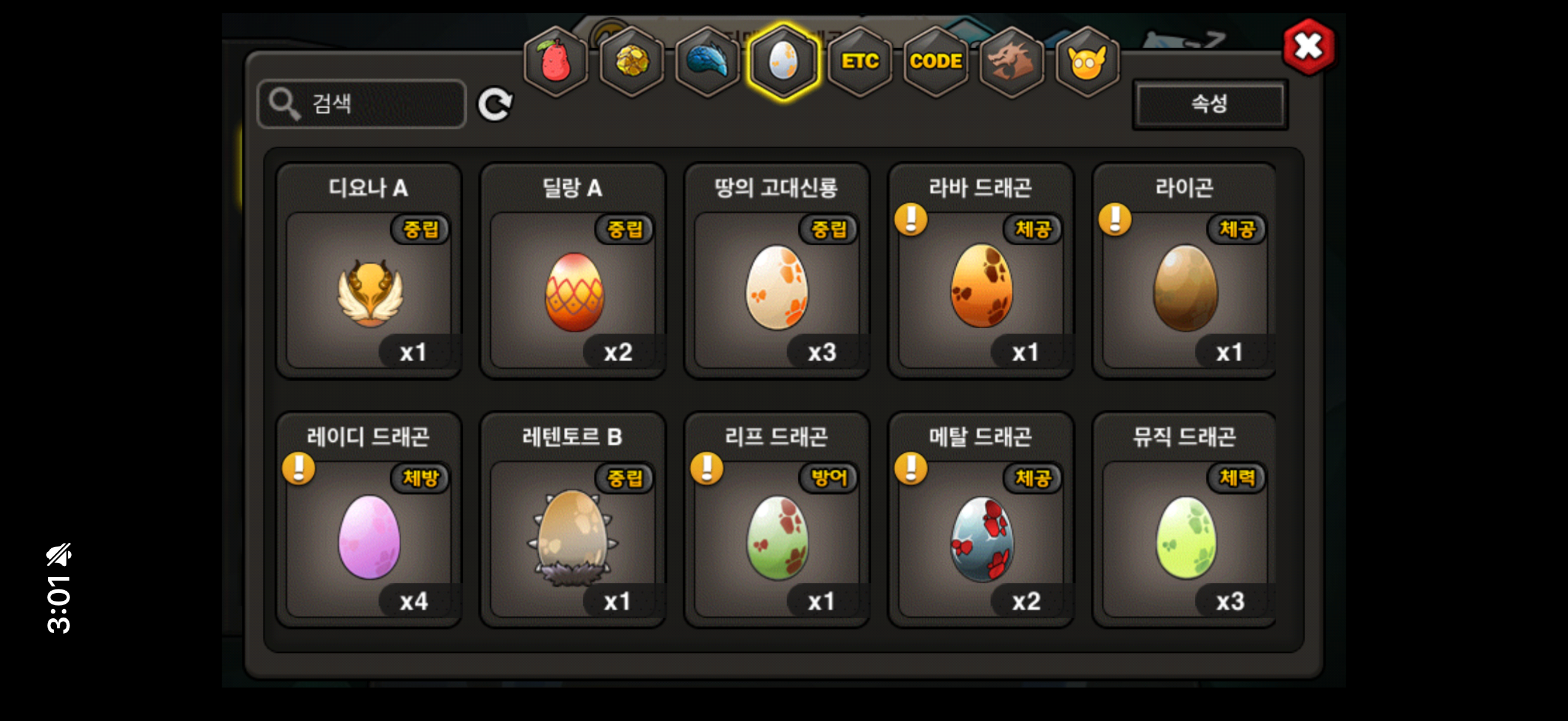This screenshot has height=721, width=1568.
Task: Choose the 레이디 드래곤 pink egg
Action: tap(369, 520)
